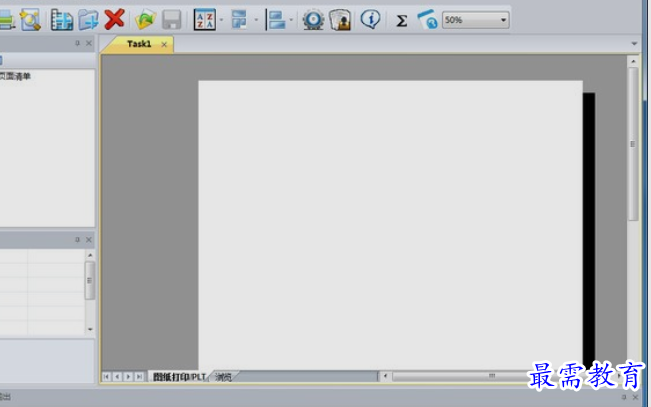Open the blue gear settings icon
The height and width of the screenshot is (407, 651).
(313, 20)
